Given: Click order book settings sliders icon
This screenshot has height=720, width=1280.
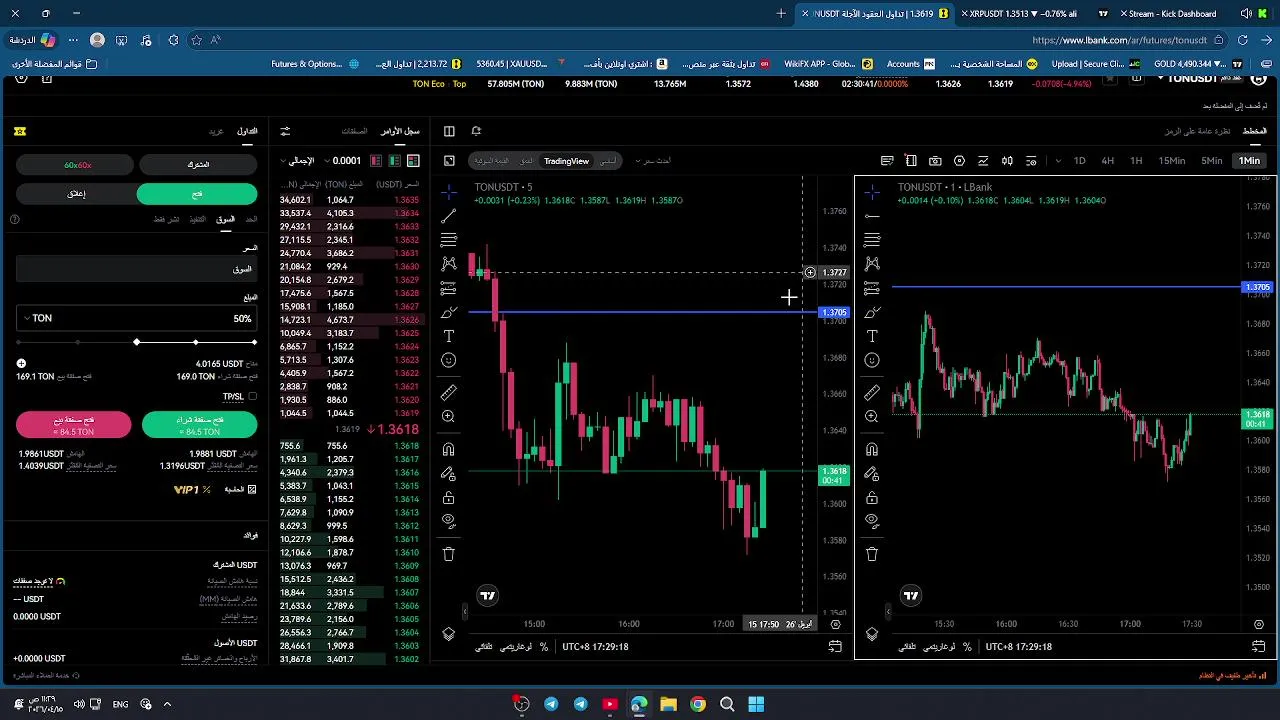Looking at the screenshot, I should (285, 131).
